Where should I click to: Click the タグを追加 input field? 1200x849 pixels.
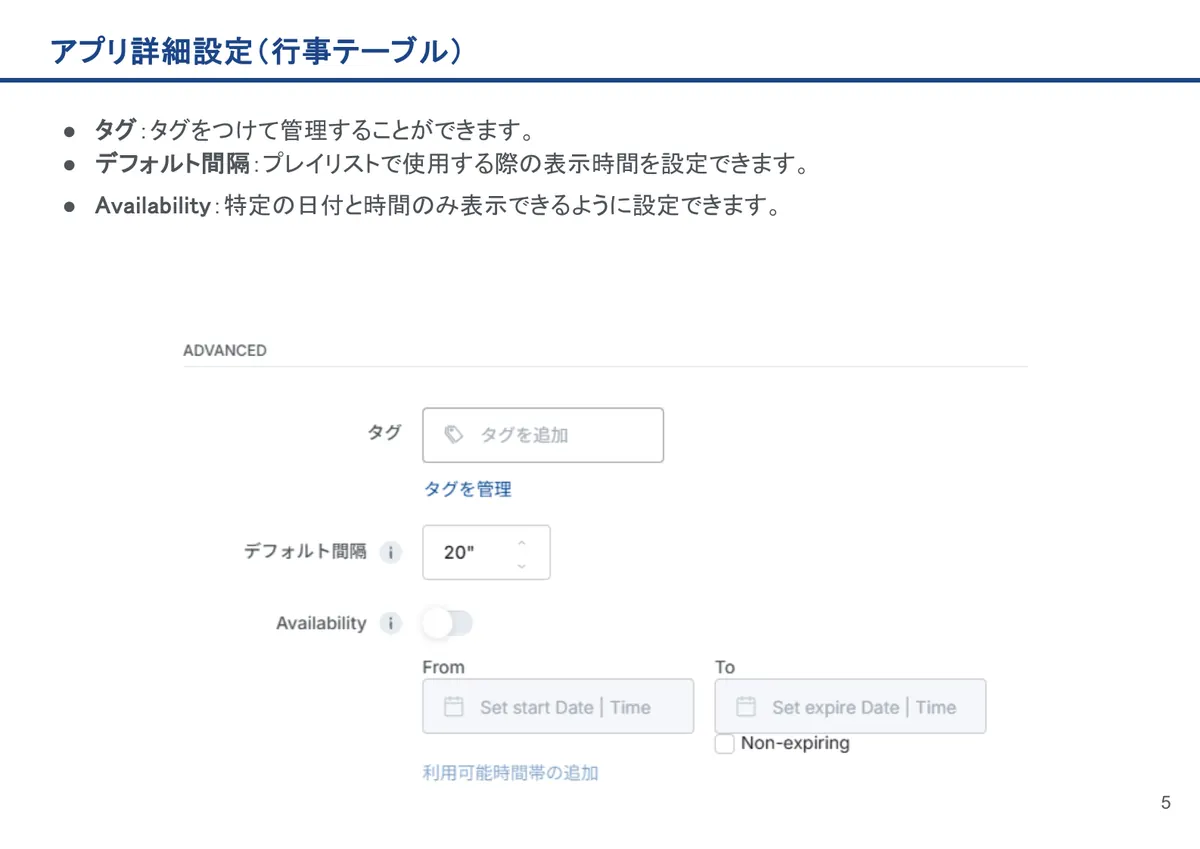click(x=543, y=435)
